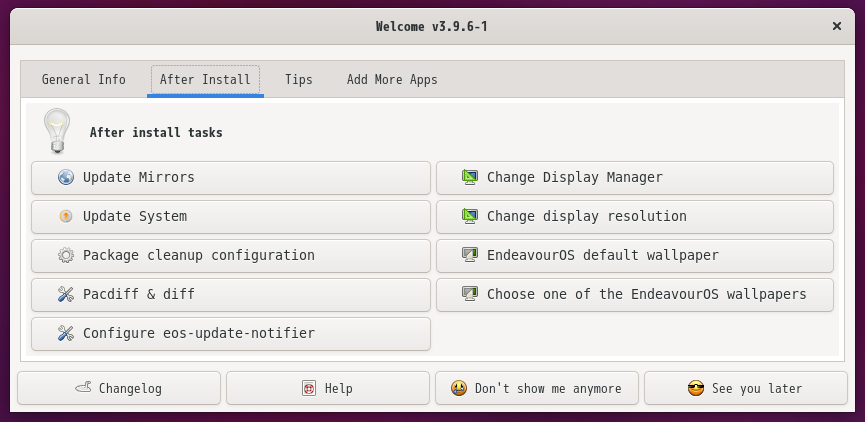Click See you later
The height and width of the screenshot is (422, 865).
(746, 388)
